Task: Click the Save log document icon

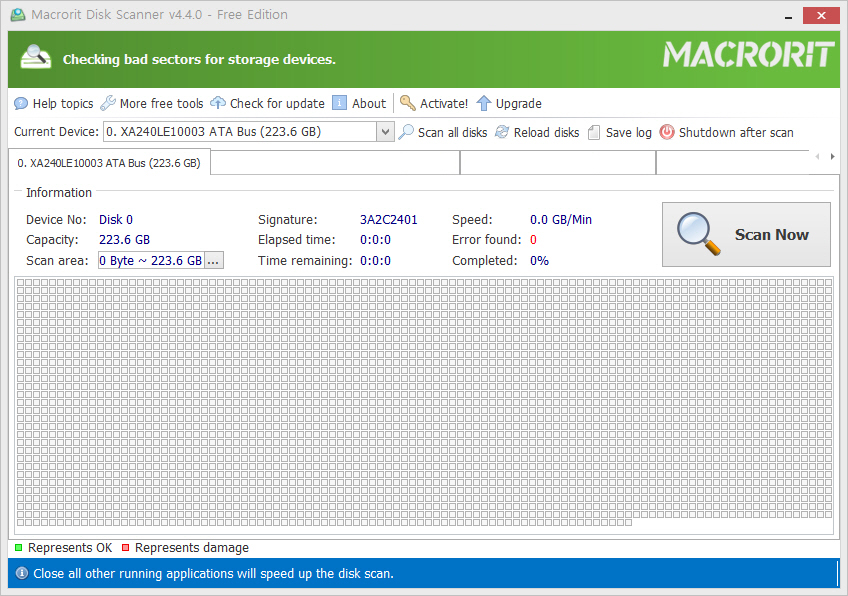Action: coord(594,133)
